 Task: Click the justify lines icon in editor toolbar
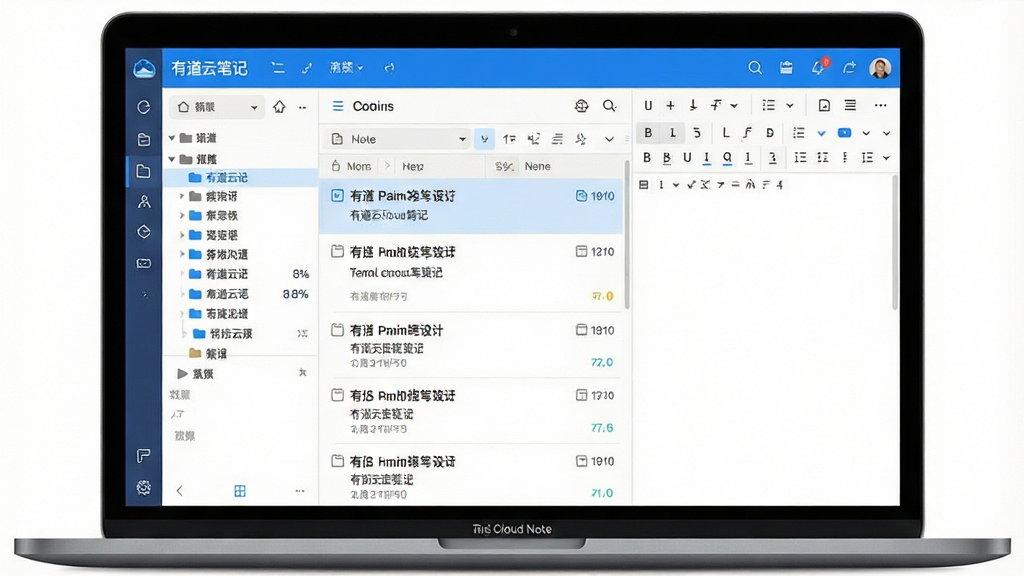coord(850,104)
